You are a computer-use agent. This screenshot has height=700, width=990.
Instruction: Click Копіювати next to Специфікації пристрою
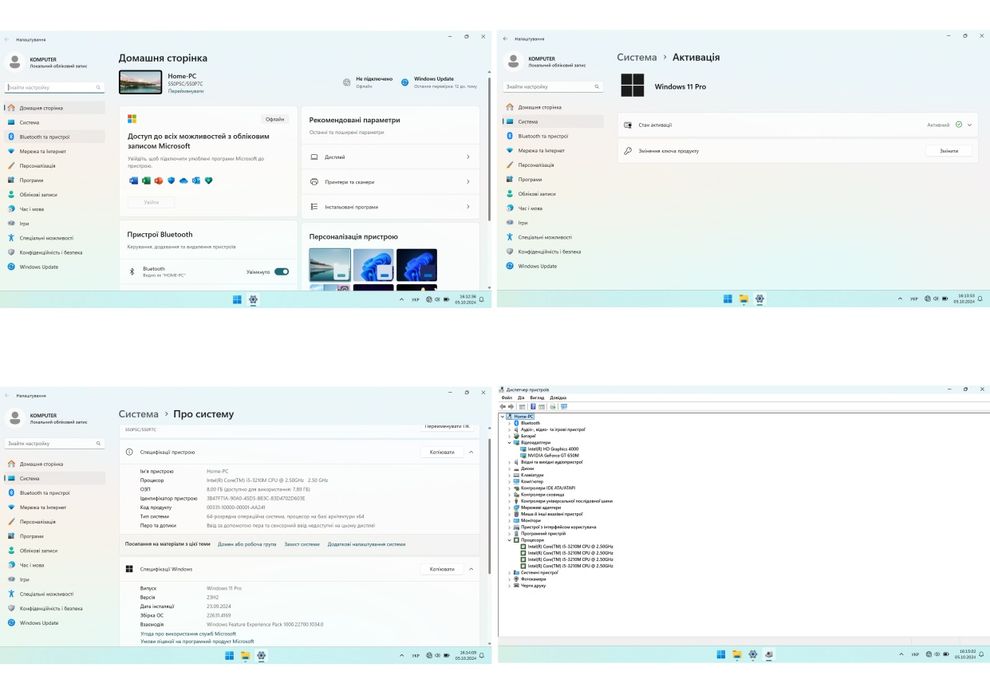click(x=442, y=452)
